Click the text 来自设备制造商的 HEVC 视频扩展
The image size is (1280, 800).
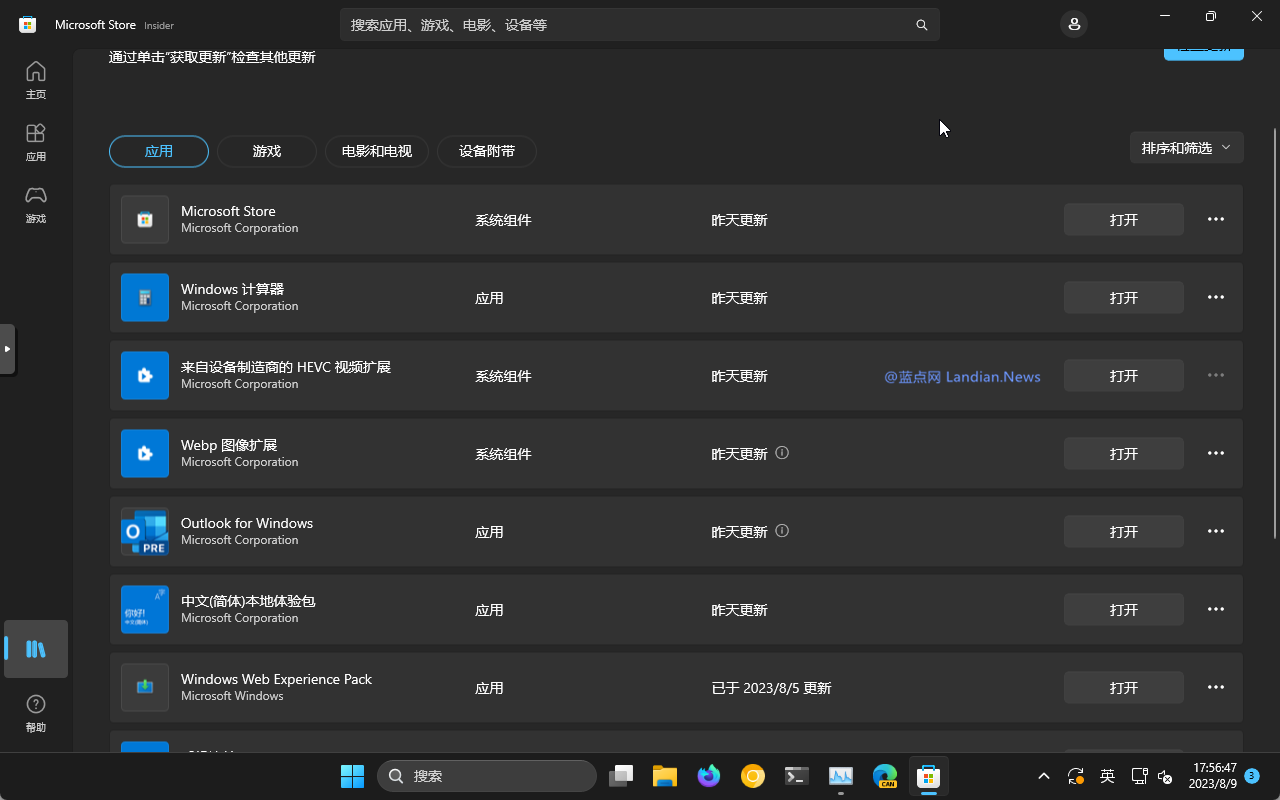click(286, 367)
